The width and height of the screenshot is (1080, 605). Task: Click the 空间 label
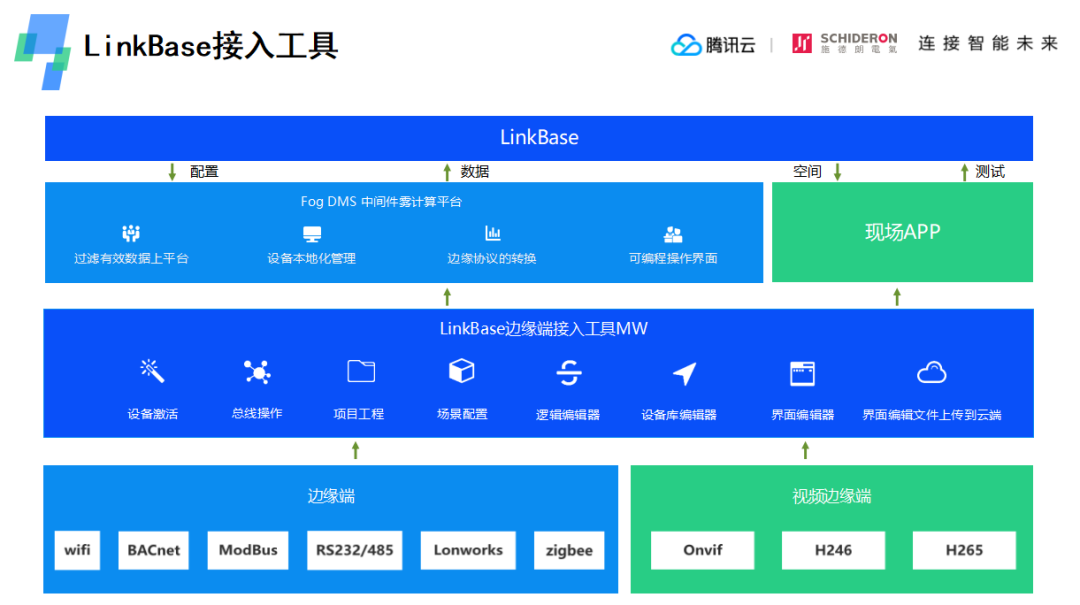point(807,172)
